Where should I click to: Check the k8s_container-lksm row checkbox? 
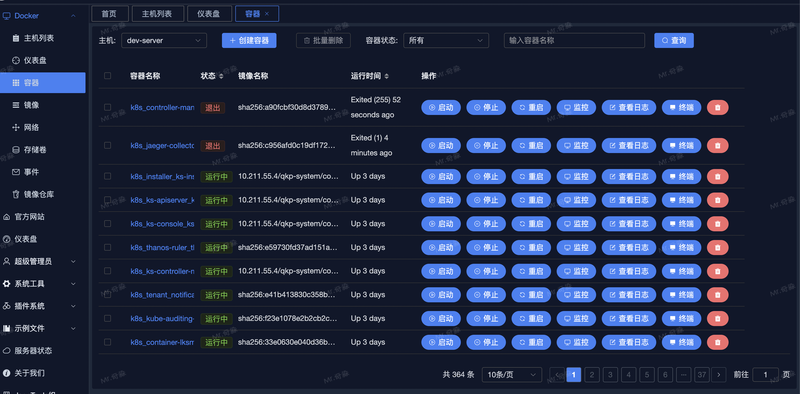click(x=108, y=341)
